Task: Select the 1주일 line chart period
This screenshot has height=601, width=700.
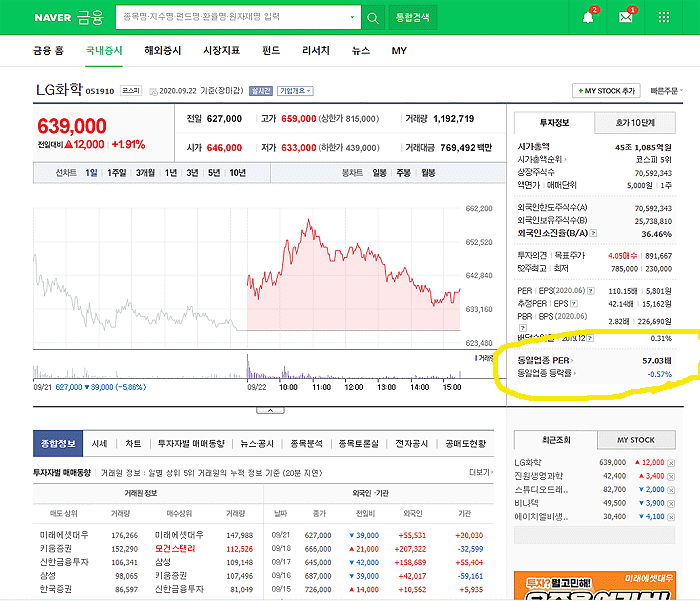Action: 117,173
